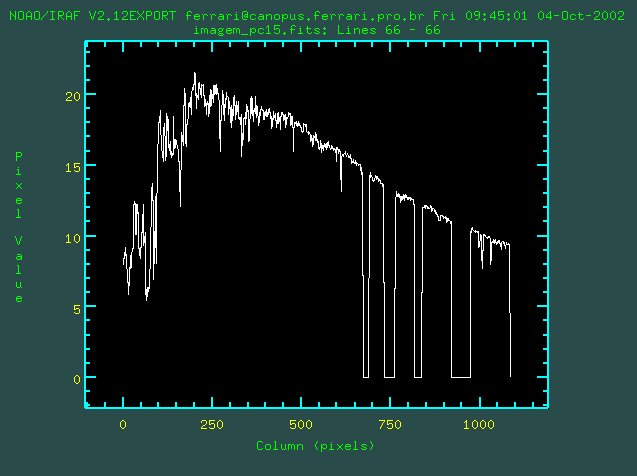Click x-axis tick label 500
Screen dimensions: 637x476
(301, 425)
